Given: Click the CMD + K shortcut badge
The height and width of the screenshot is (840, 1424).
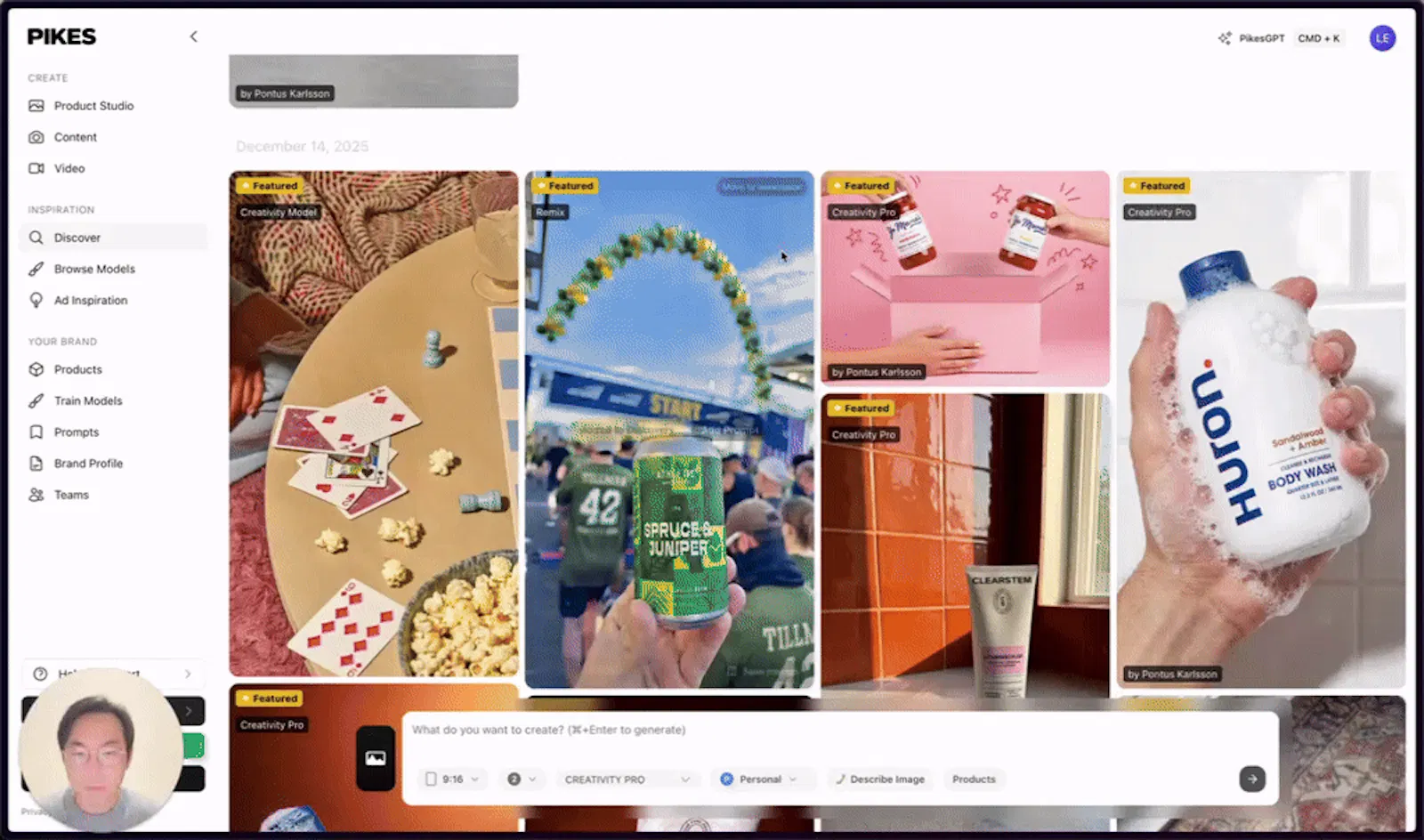Looking at the screenshot, I should click(x=1318, y=38).
